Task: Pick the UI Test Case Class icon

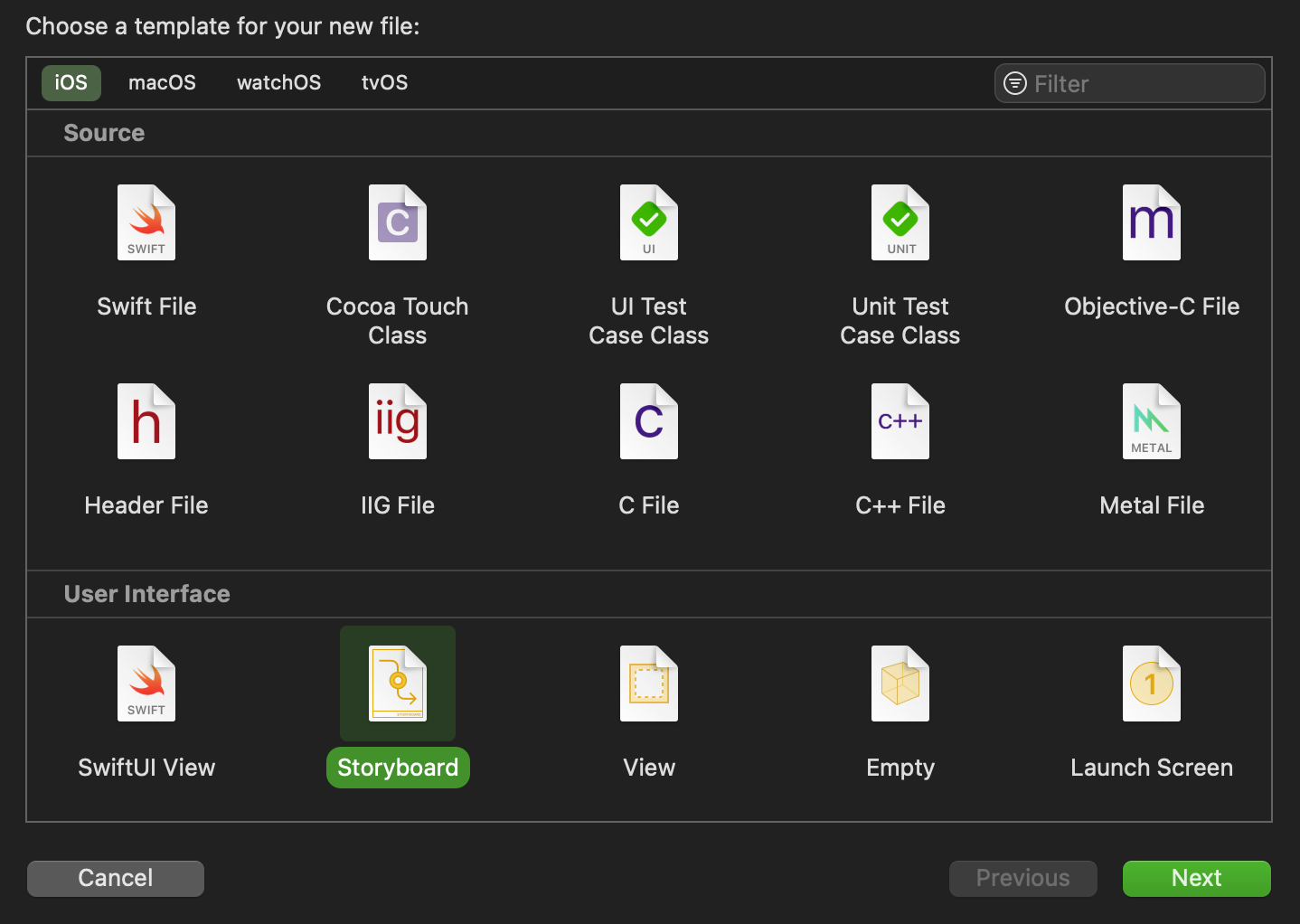Action: tap(649, 222)
